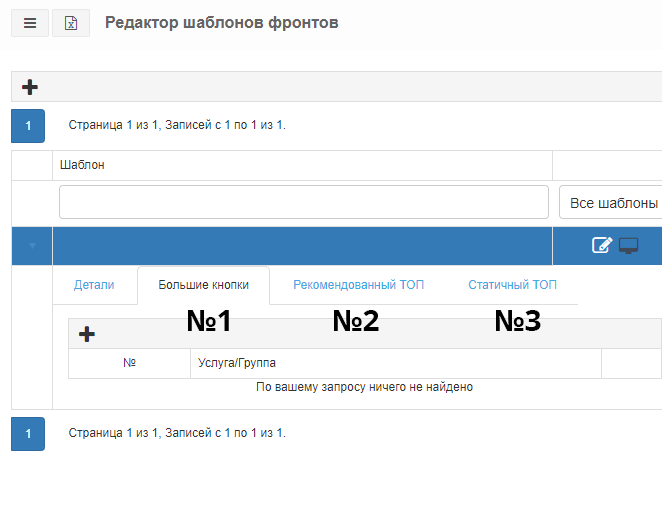Click the edit template pencil icon
Image resolution: width=662 pixels, height=527 pixels.
tap(602, 245)
